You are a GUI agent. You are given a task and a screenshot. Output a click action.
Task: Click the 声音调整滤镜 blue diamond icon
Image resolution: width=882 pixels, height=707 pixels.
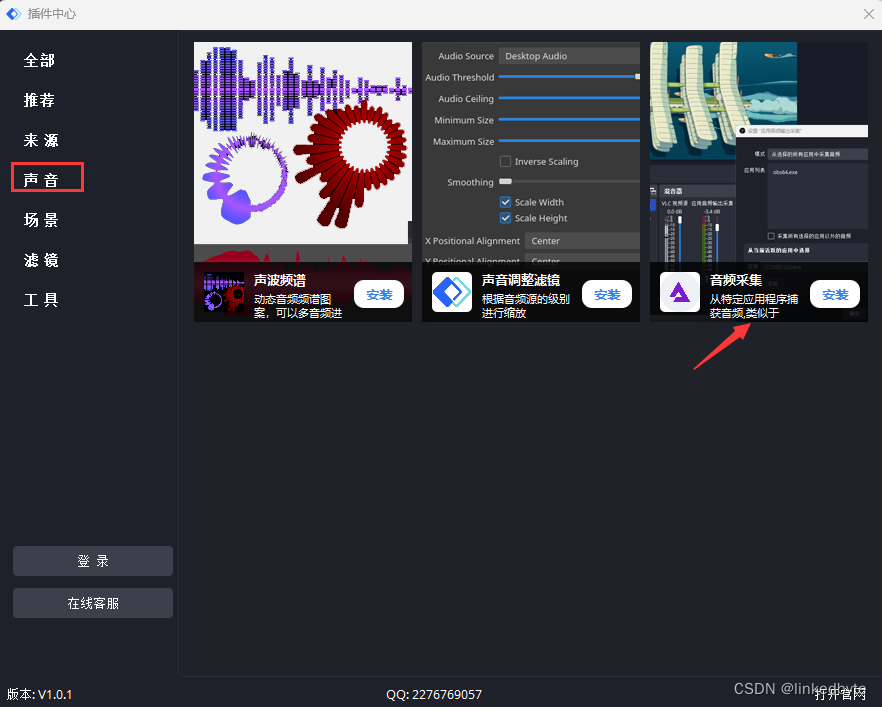point(452,292)
